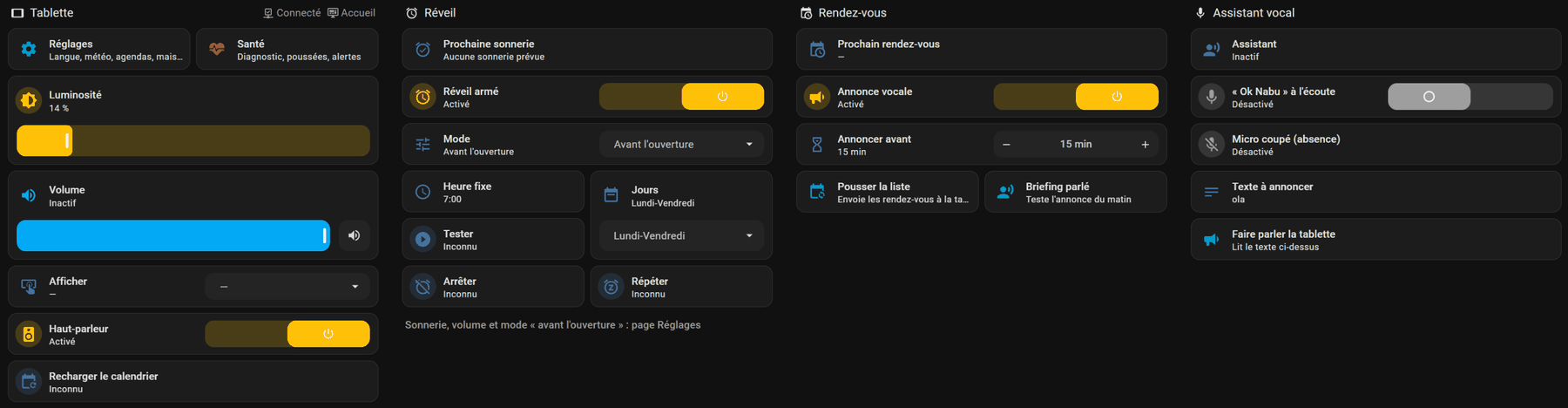Click Faire parler la tablette button
This screenshot has width=1568, height=408.
[1375, 239]
